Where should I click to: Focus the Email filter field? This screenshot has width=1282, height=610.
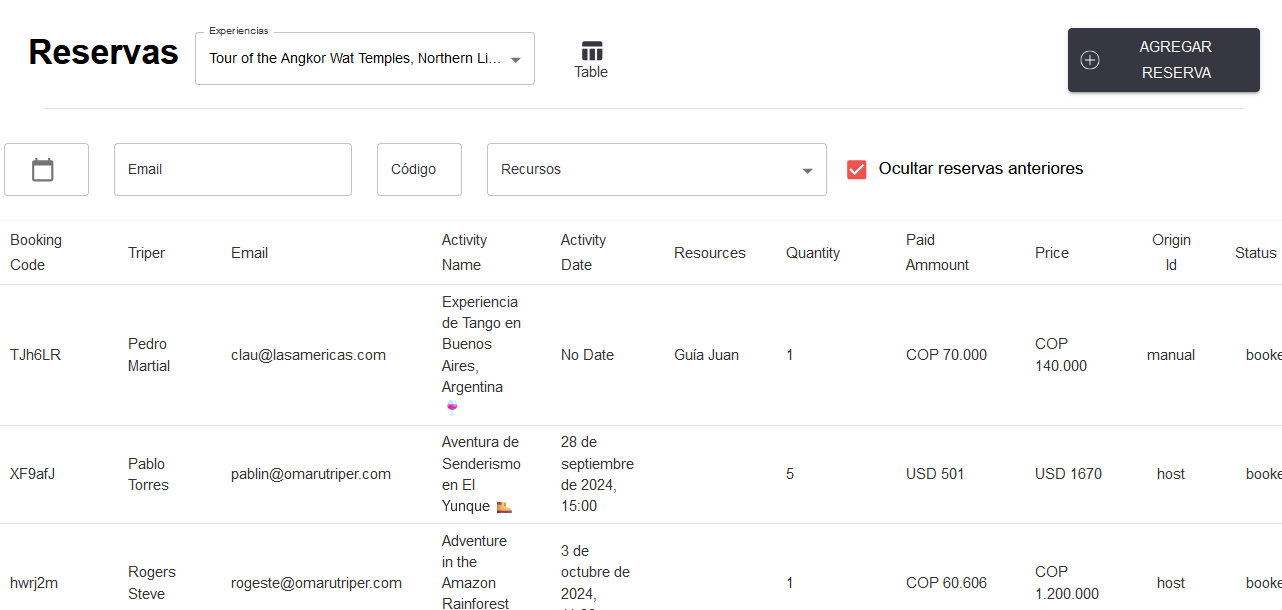[232, 170]
